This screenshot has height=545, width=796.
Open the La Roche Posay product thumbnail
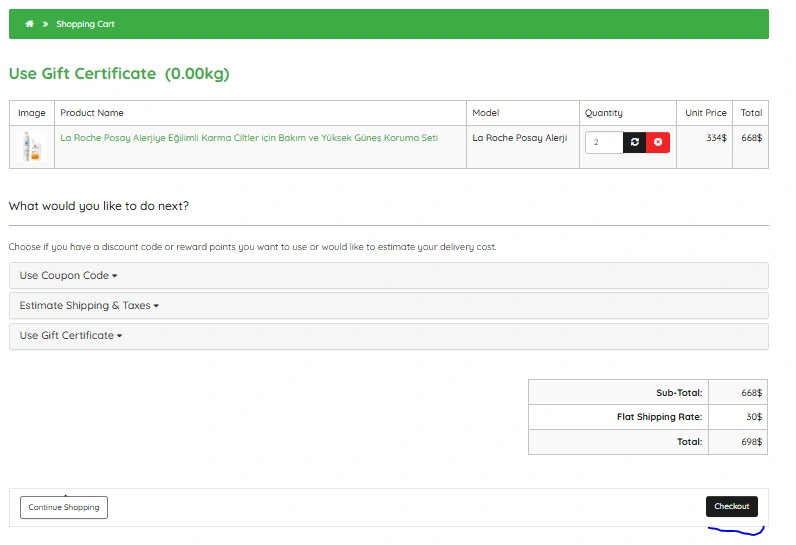click(x=31, y=147)
